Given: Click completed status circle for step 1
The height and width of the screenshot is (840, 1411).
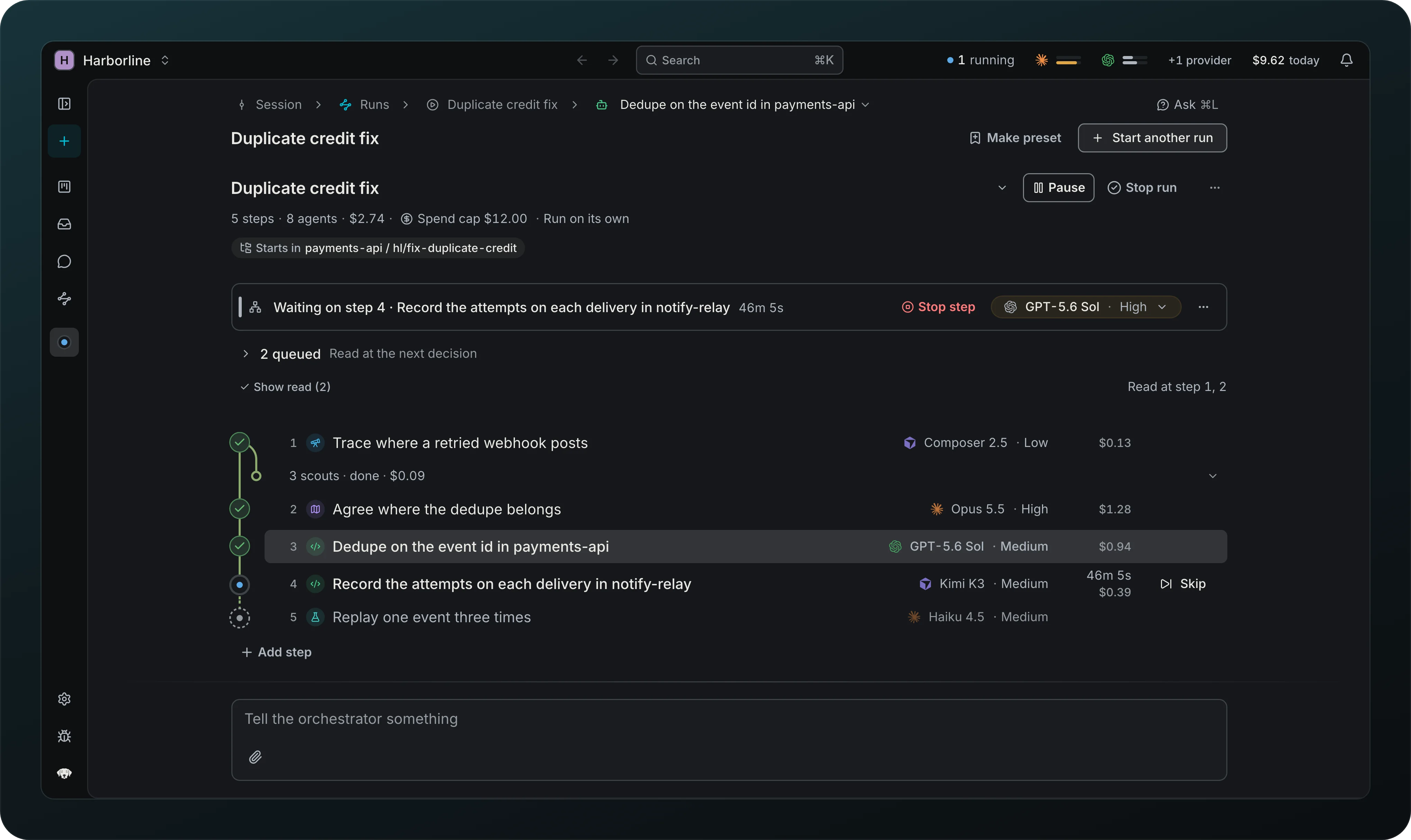Looking at the screenshot, I should [240, 442].
